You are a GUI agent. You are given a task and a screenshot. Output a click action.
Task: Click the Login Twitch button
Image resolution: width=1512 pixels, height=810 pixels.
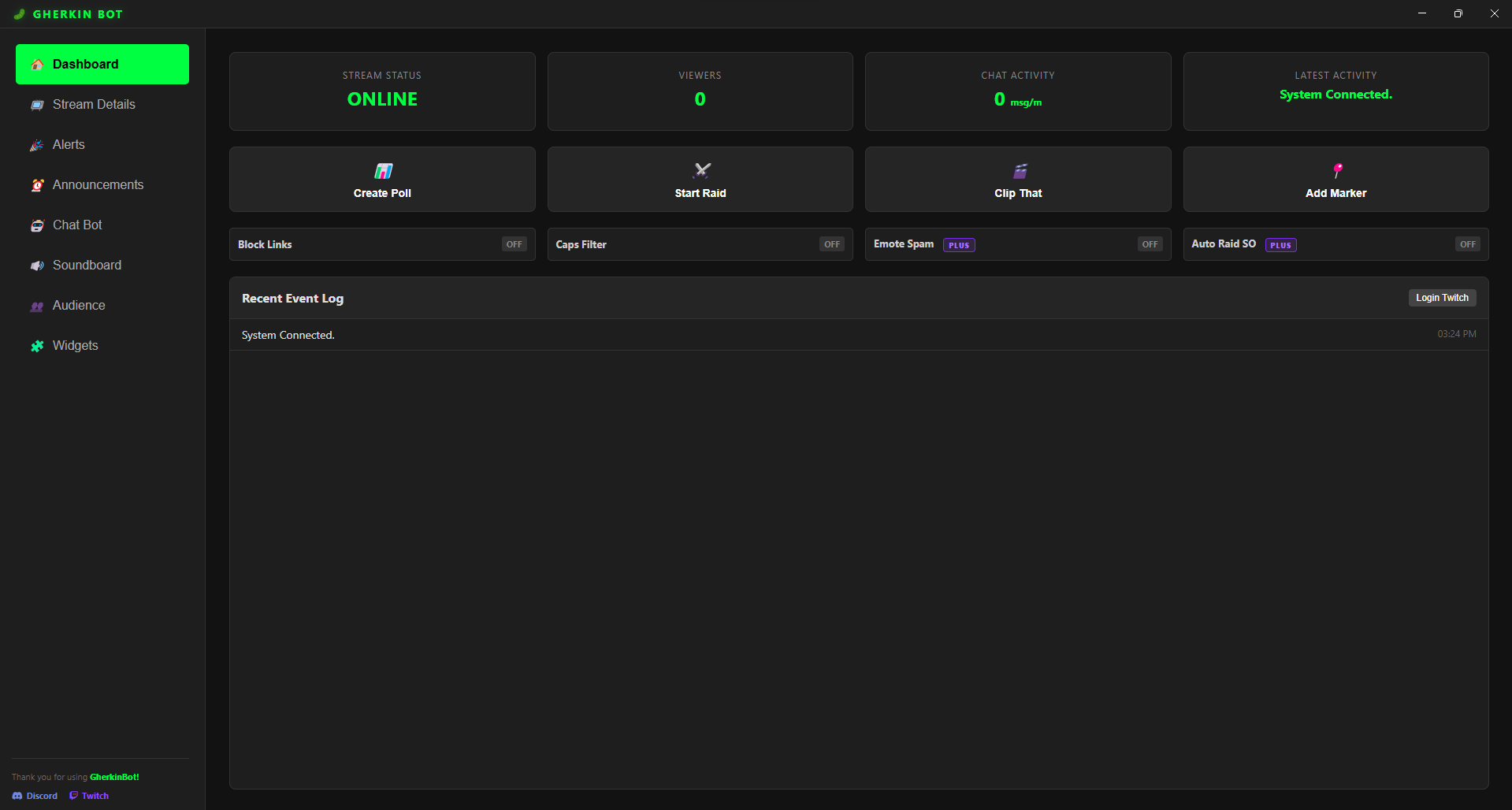(x=1442, y=297)
